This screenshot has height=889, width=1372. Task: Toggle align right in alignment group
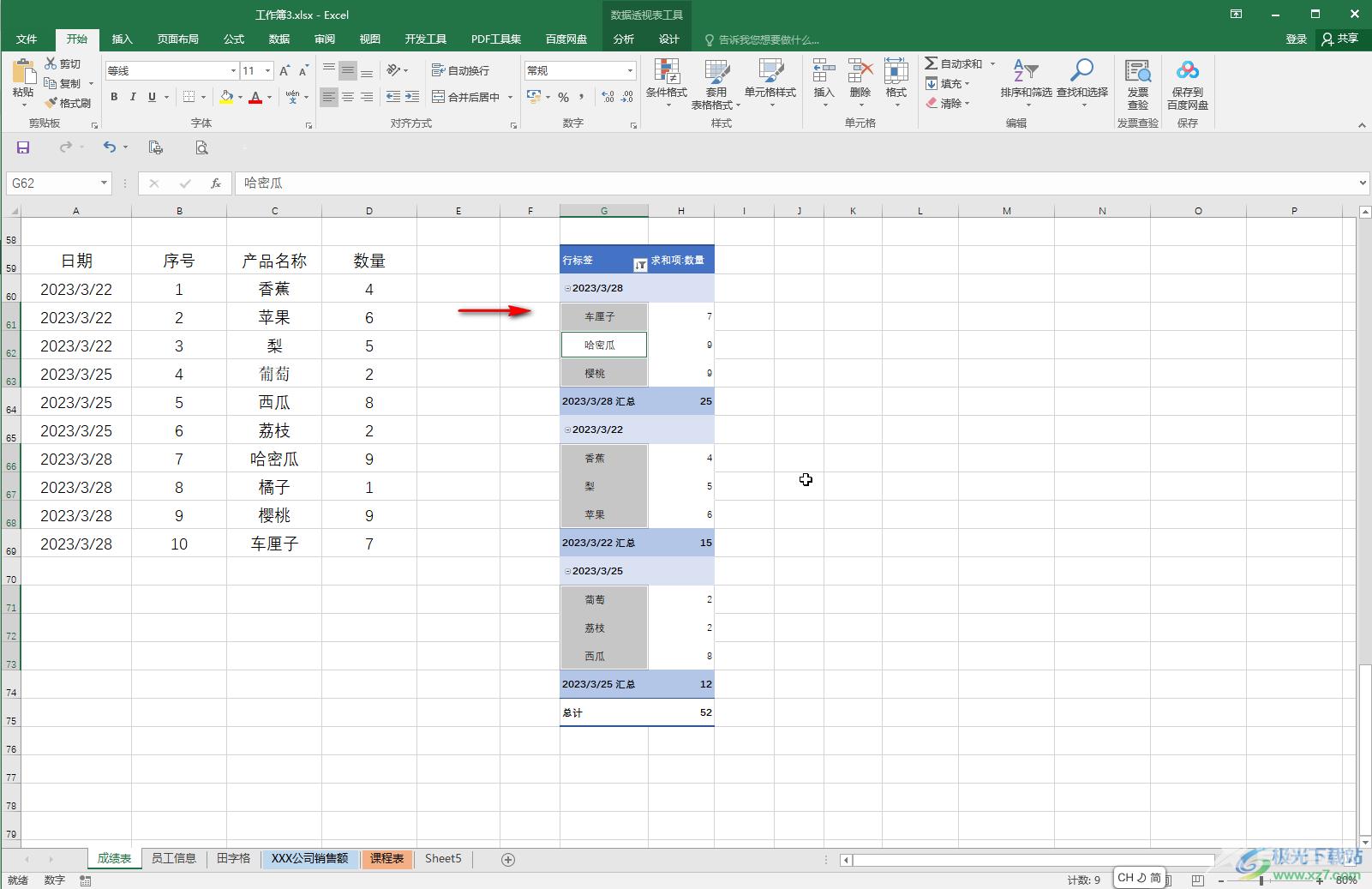(367, 97)
